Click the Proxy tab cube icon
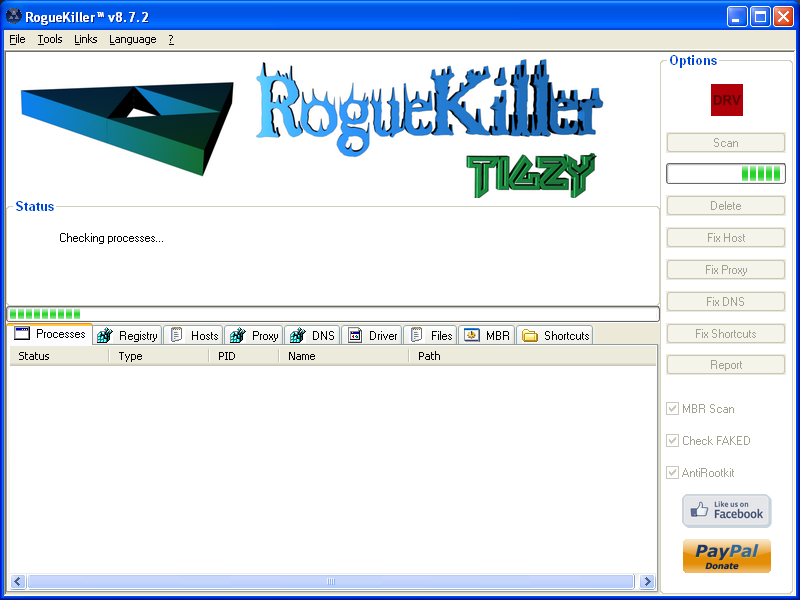Viewport: 800px width, 600px height. [x=237, y=335]
